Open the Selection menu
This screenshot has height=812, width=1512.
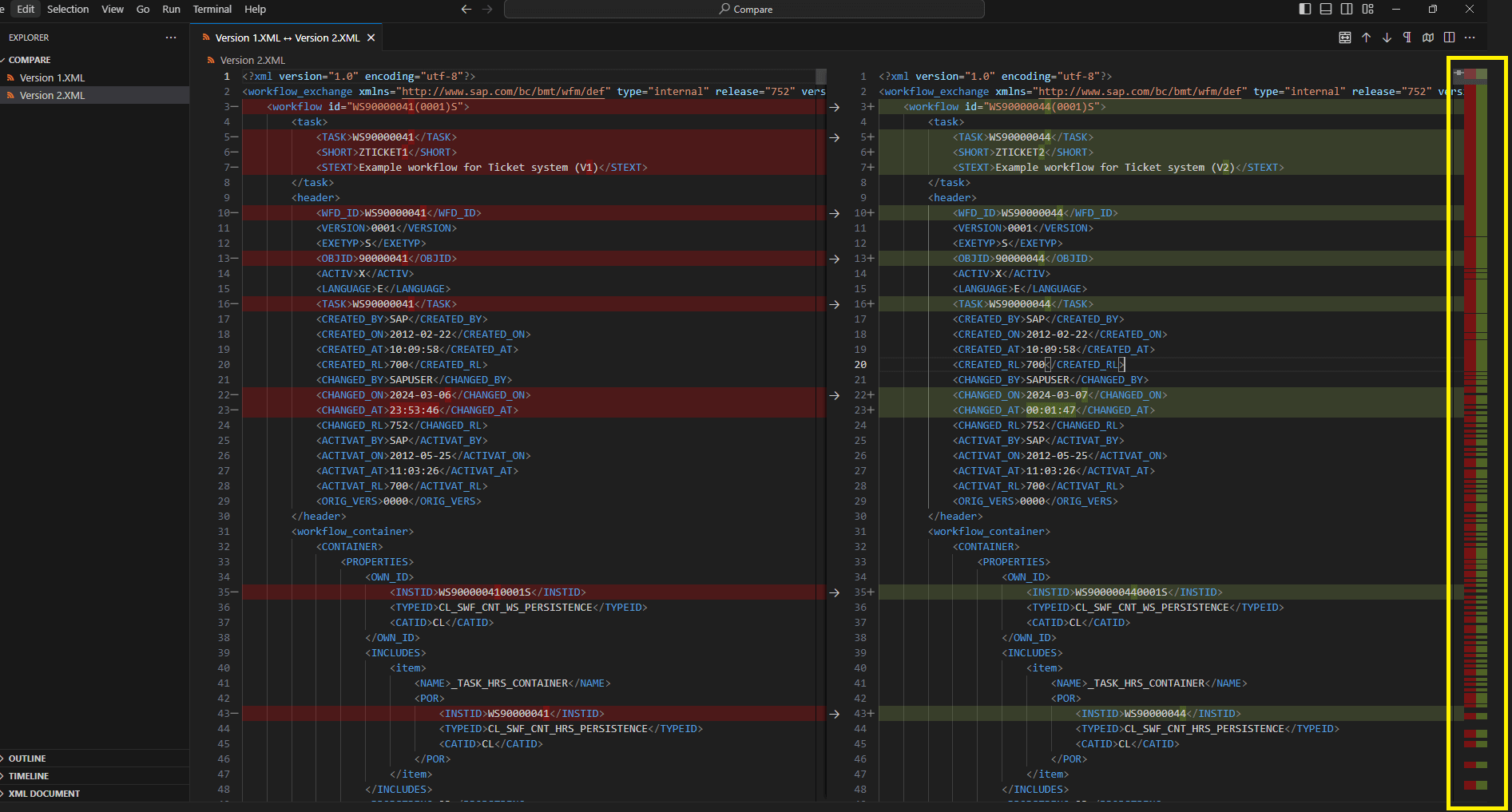[x=68, y=9]
